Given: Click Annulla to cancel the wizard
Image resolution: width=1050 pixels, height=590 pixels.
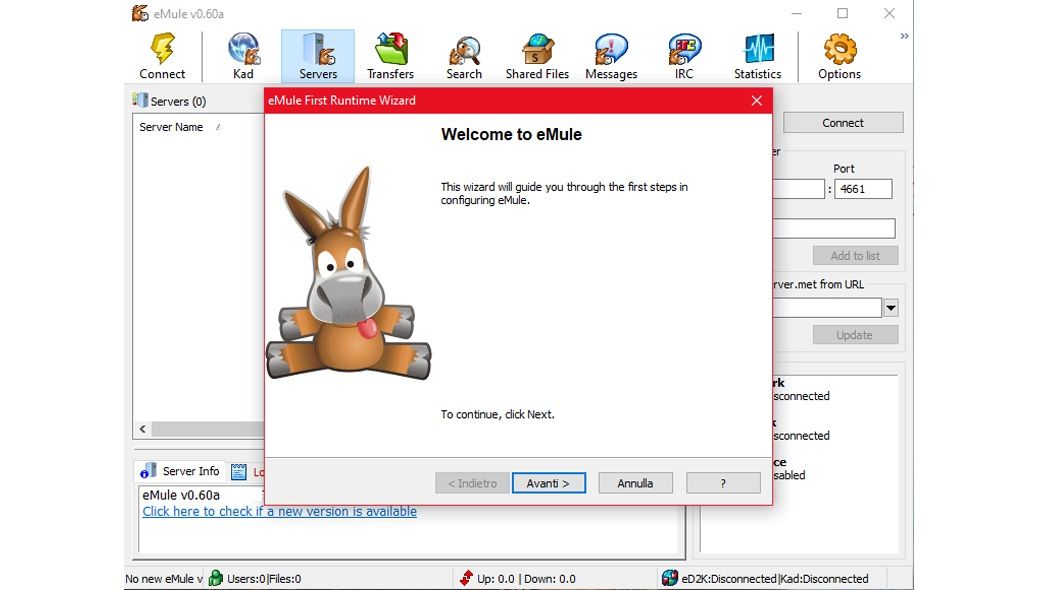Looking at the screenshot, I should [x=635, y=483].
